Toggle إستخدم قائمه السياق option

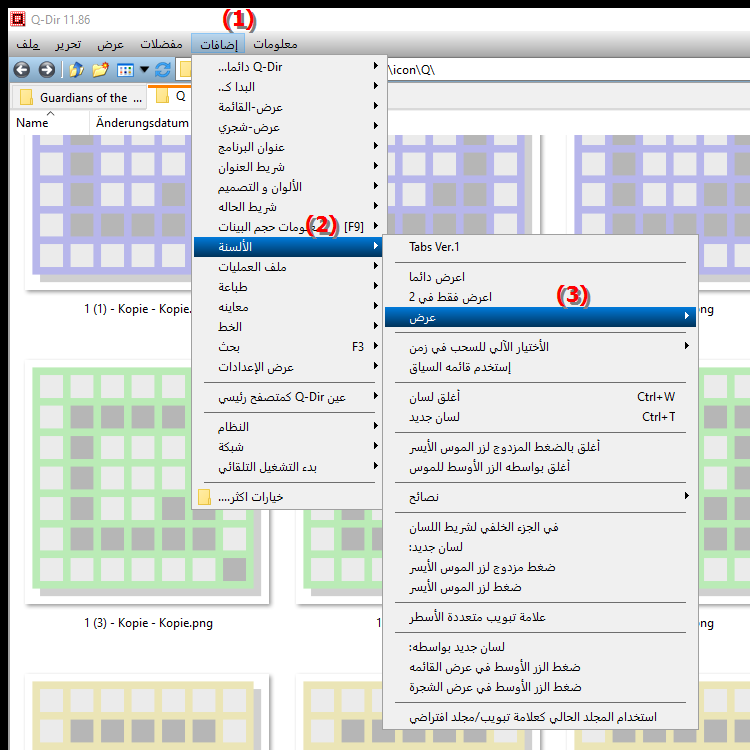(540, 367)
